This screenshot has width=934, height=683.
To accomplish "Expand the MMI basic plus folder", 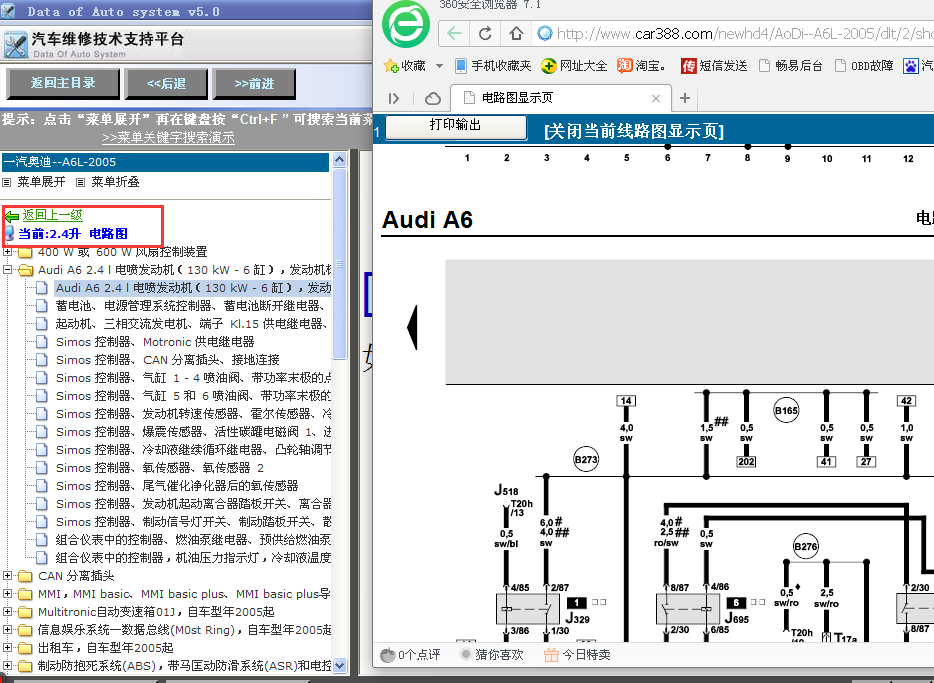I will [x=8, y=594].
